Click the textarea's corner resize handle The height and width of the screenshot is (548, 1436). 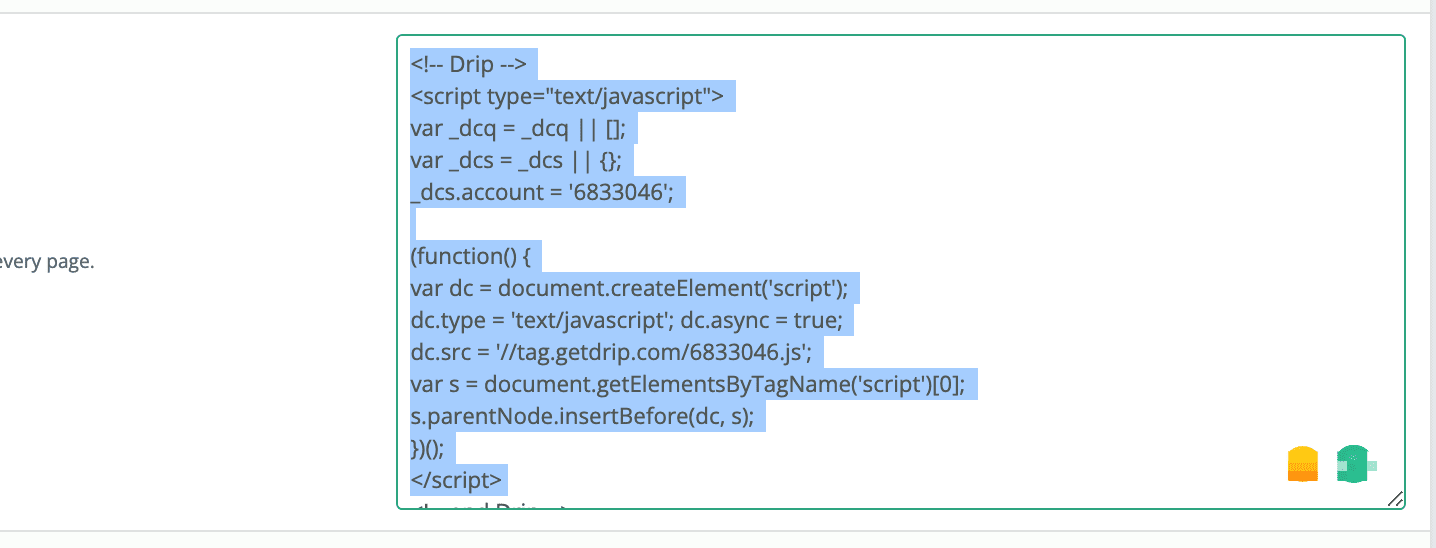pos(1395,499)
